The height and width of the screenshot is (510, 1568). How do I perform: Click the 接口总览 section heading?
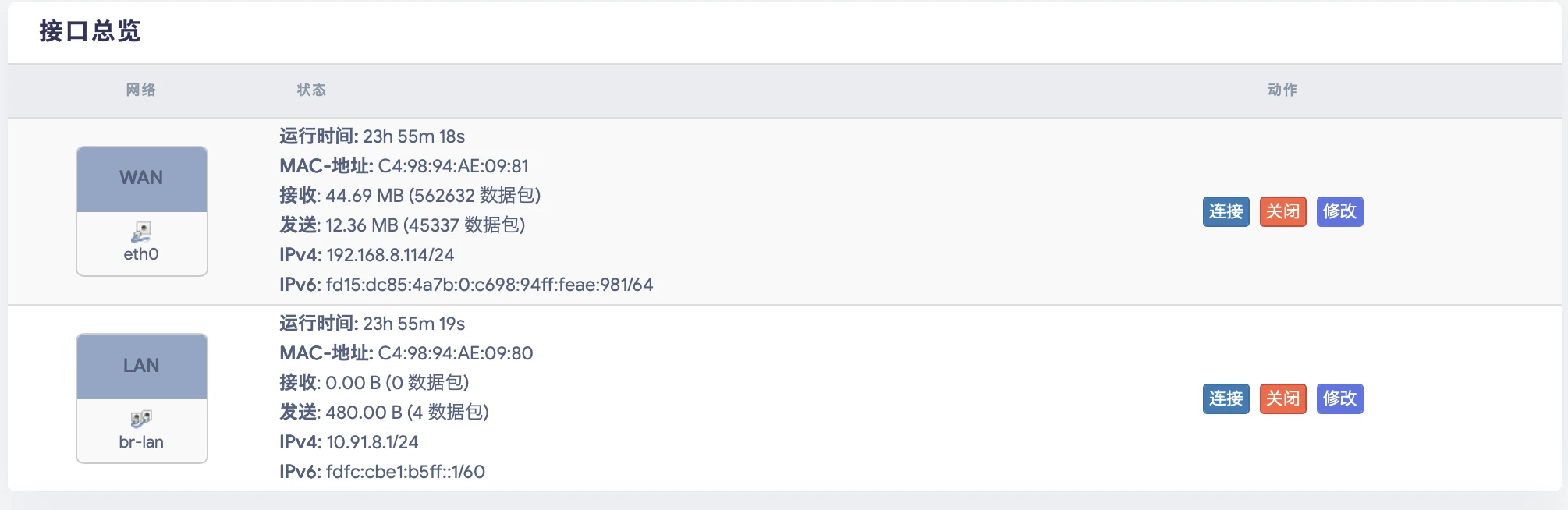click(90, 31)
